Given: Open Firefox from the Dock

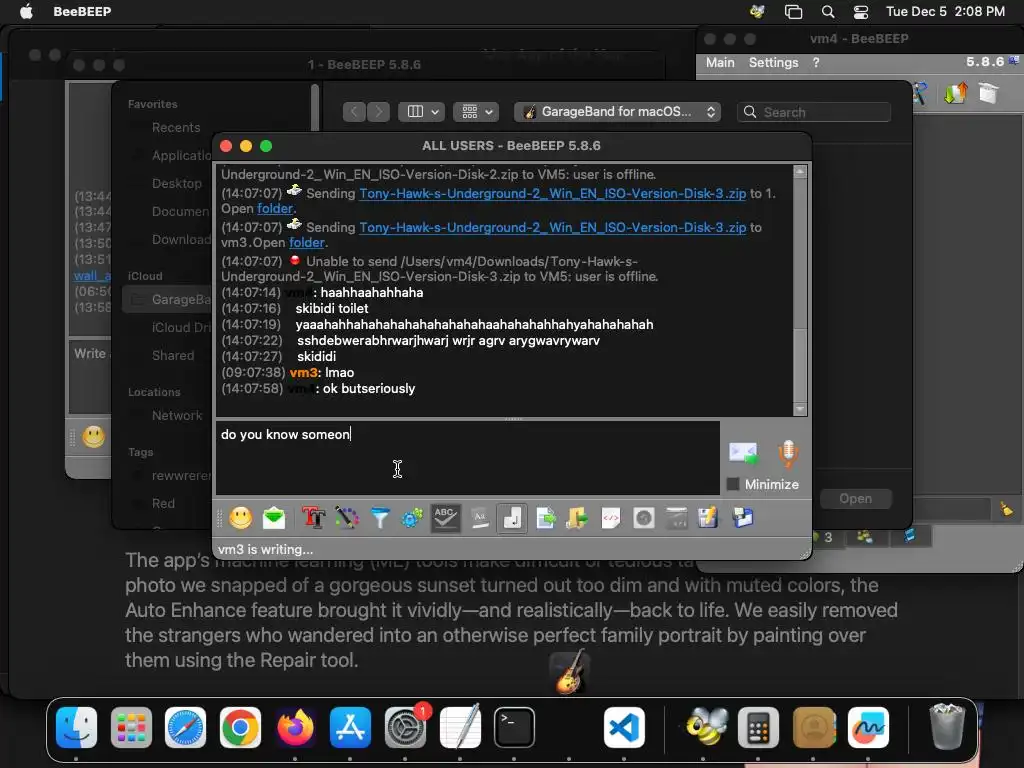Looking at the screenshot, I should click(x=295, y=728).
